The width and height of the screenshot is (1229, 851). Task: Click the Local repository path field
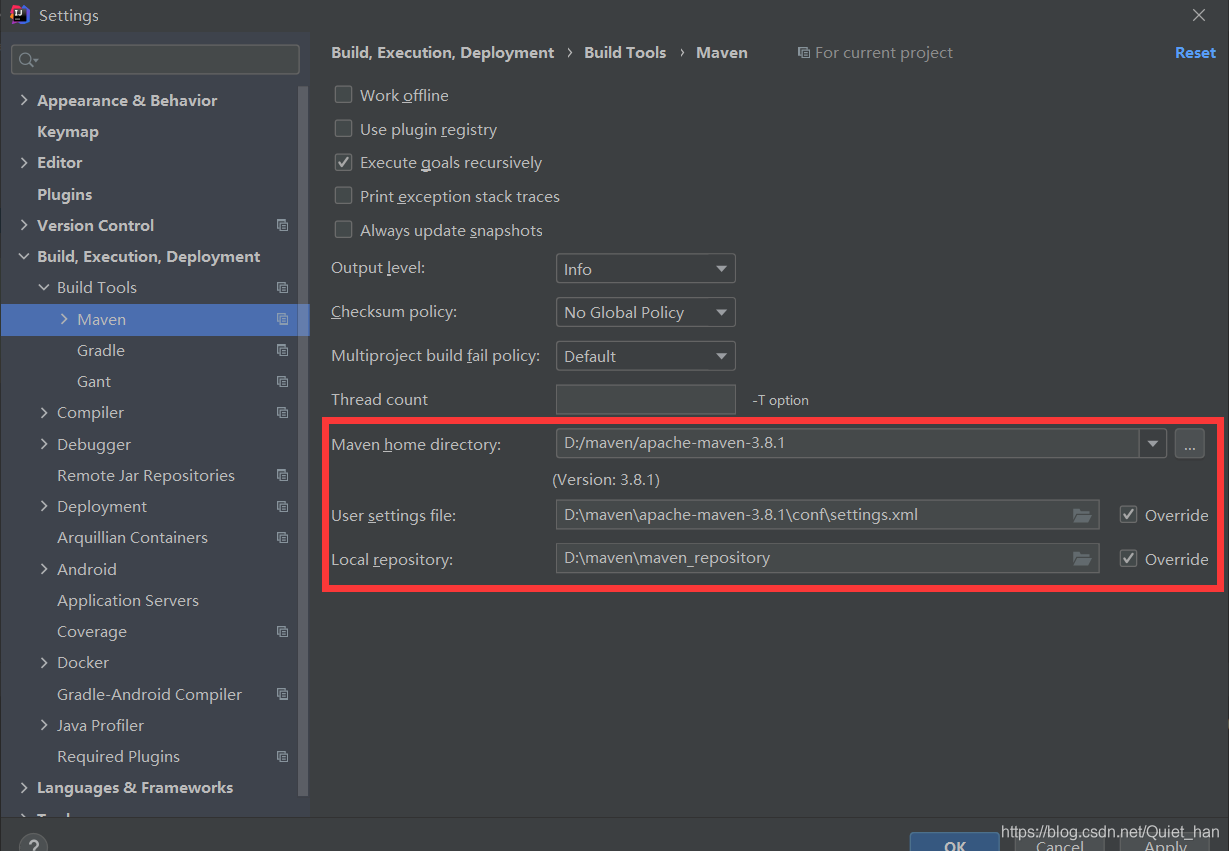click(x=827, y=558)
